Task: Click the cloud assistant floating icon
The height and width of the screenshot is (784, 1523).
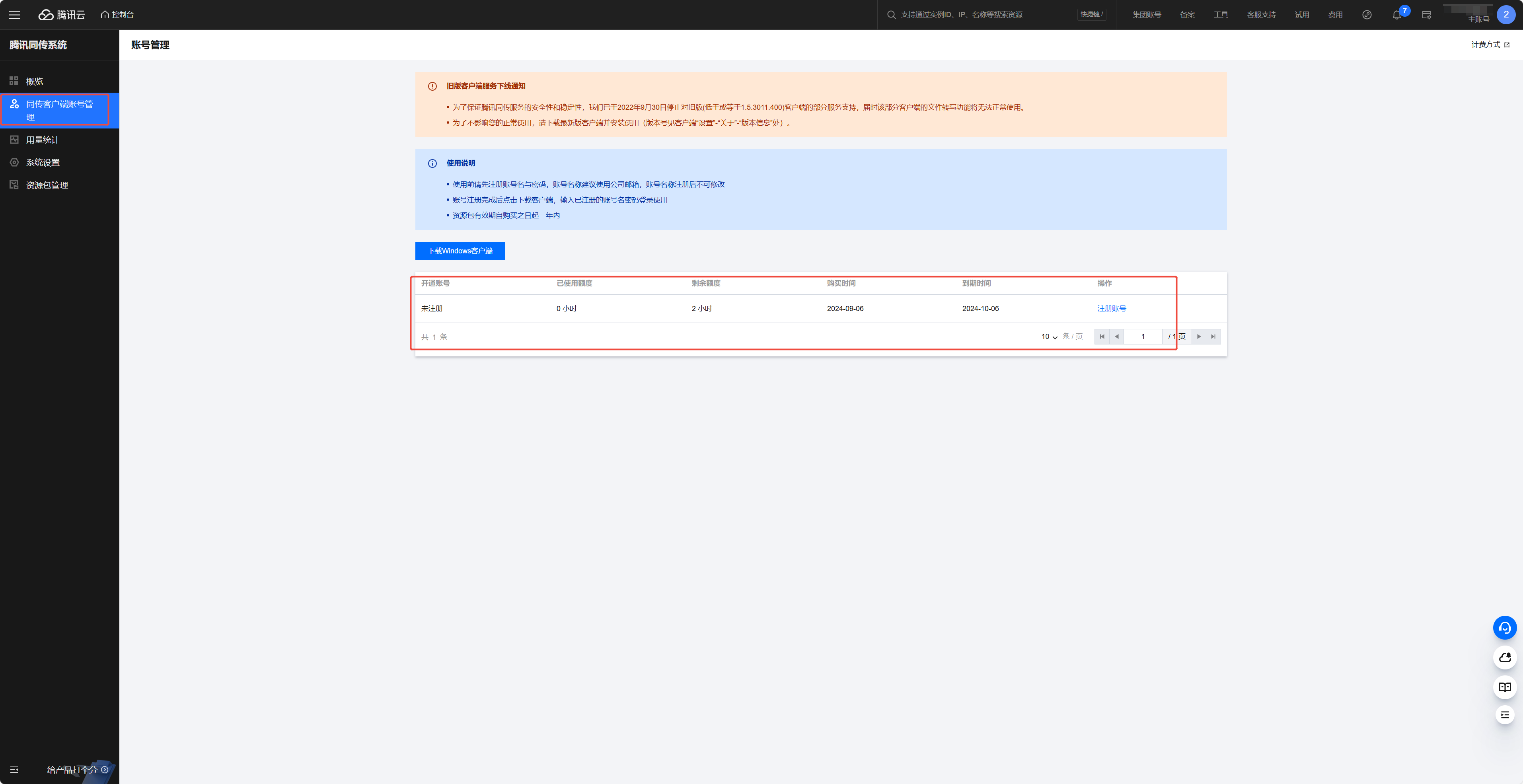Action: click(1505, 658)
